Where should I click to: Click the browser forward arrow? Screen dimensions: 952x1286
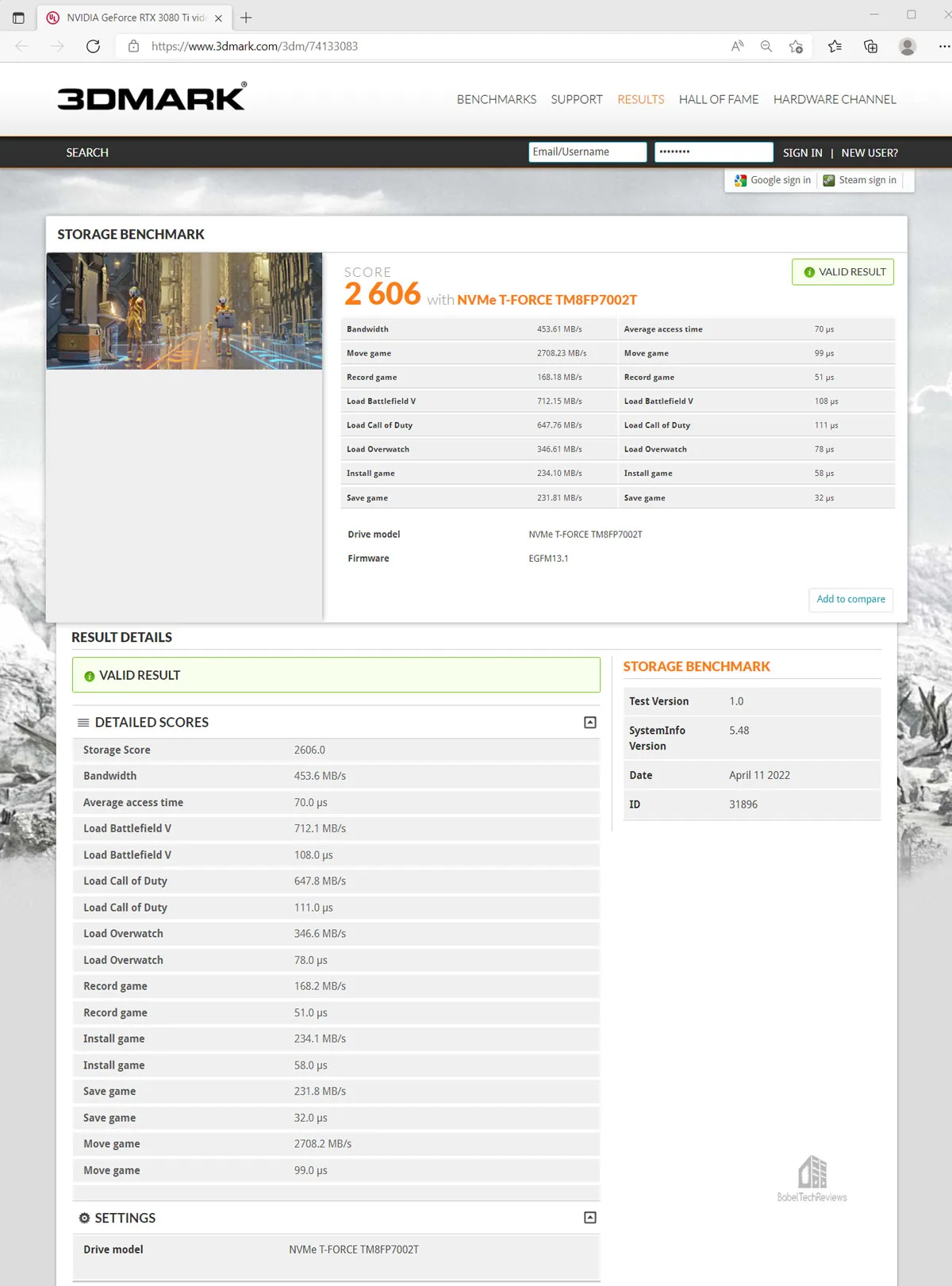57,46
